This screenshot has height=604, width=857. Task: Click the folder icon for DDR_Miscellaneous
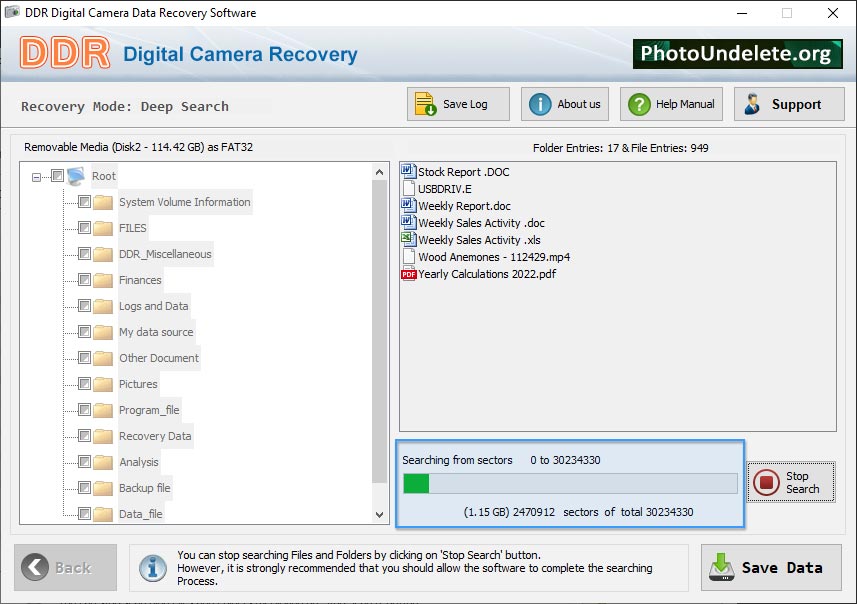click(103, 254)
